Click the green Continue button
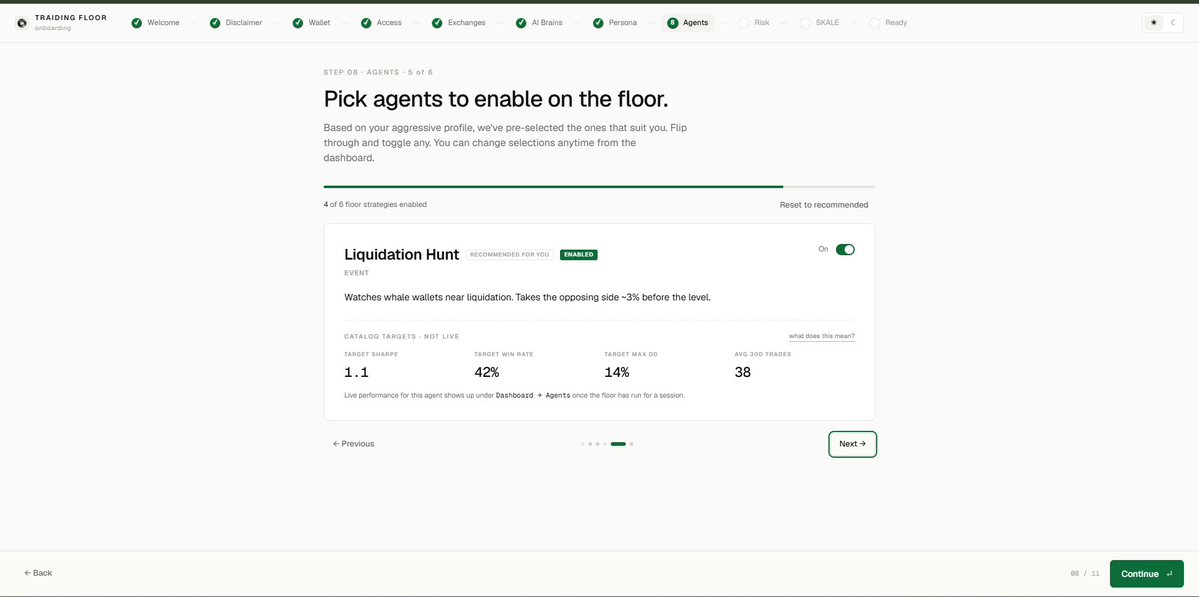The width and height of the screenshot is (1199, 597). coord(1146,573)
